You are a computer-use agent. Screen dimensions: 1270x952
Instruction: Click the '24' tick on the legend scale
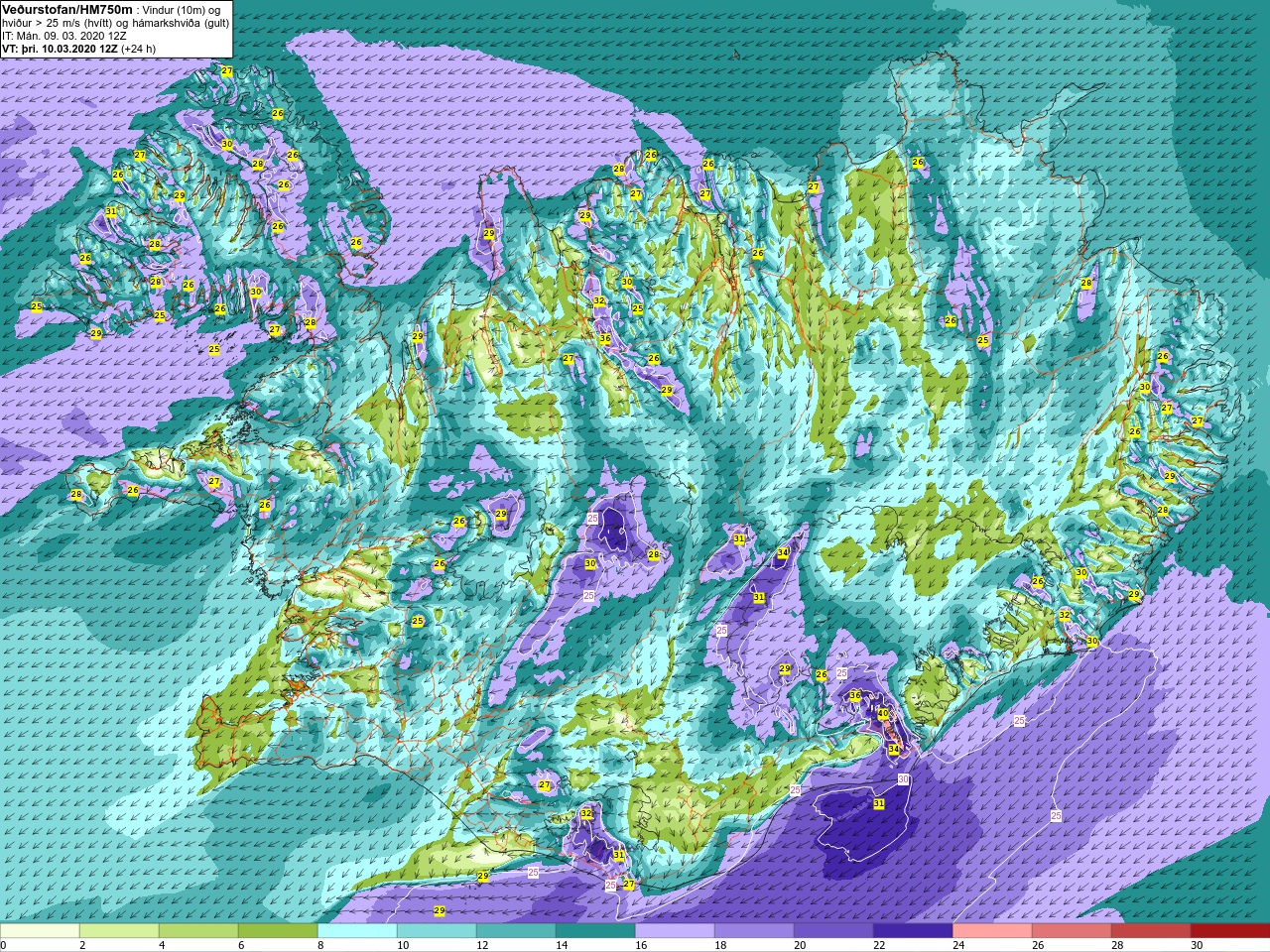[958, 945]
